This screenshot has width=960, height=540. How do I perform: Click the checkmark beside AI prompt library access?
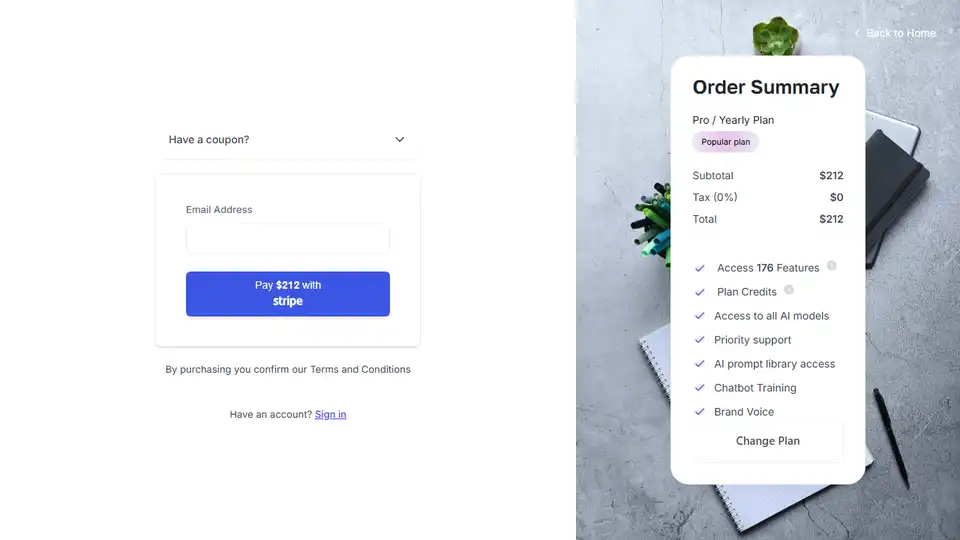pyautogui.click(x=700, y=364)
